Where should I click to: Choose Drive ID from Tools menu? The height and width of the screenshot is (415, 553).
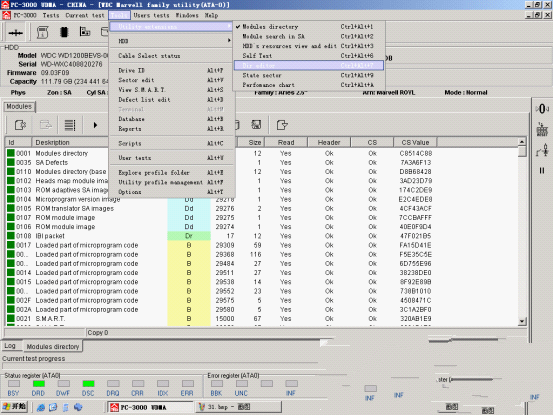click(171, 71)
